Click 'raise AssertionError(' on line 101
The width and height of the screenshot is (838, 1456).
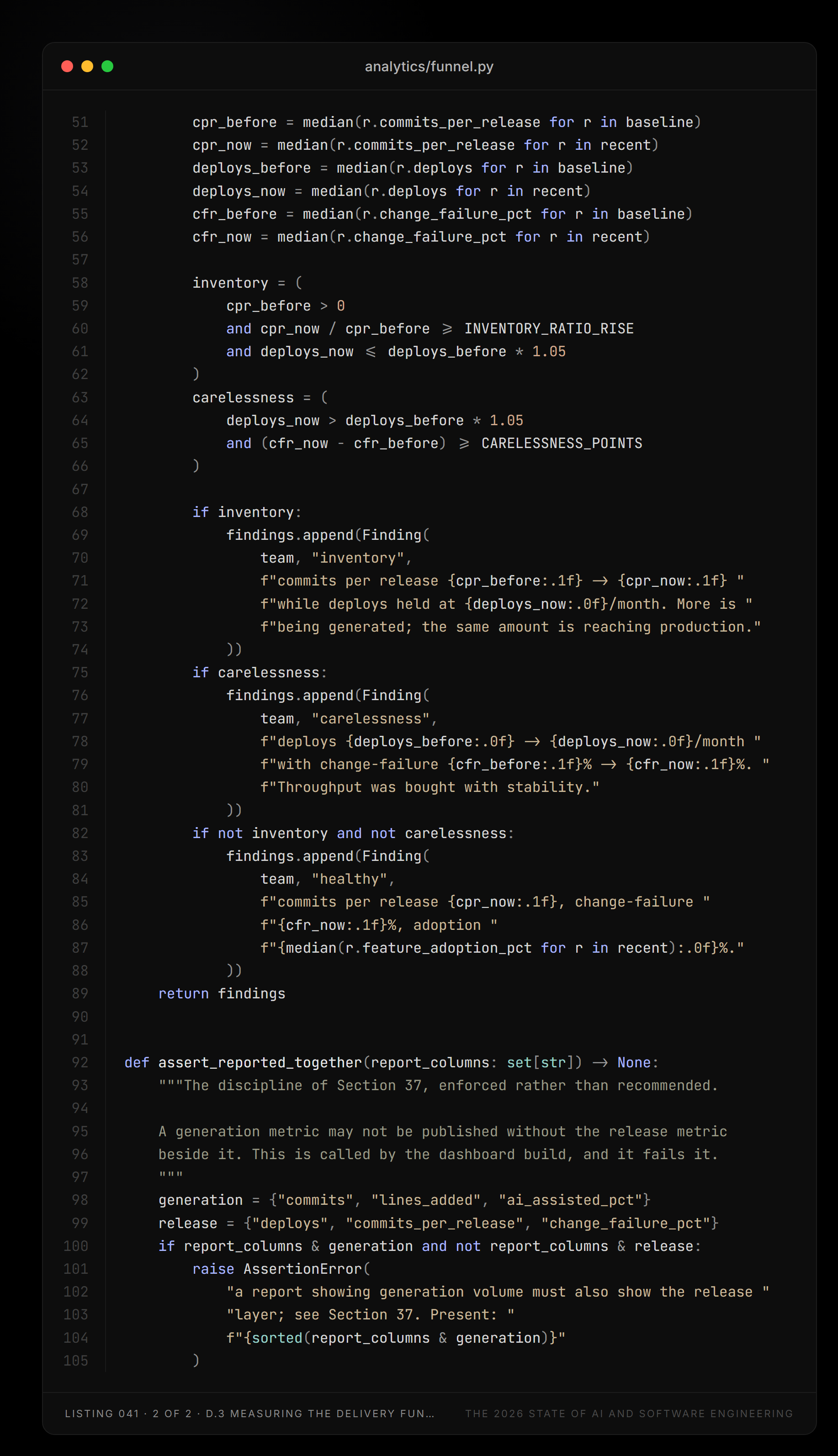(281, 1269)
